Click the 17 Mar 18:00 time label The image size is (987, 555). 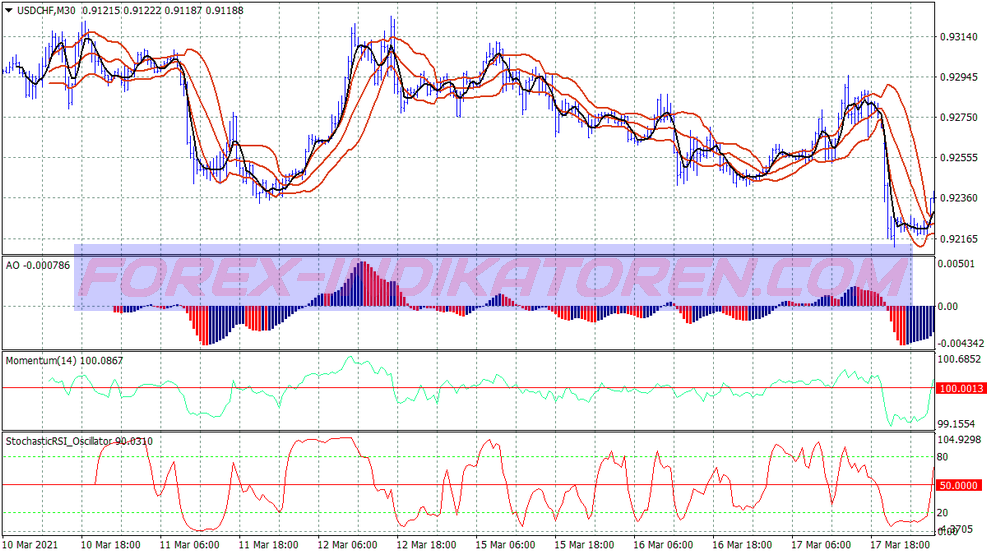point(900,545)
